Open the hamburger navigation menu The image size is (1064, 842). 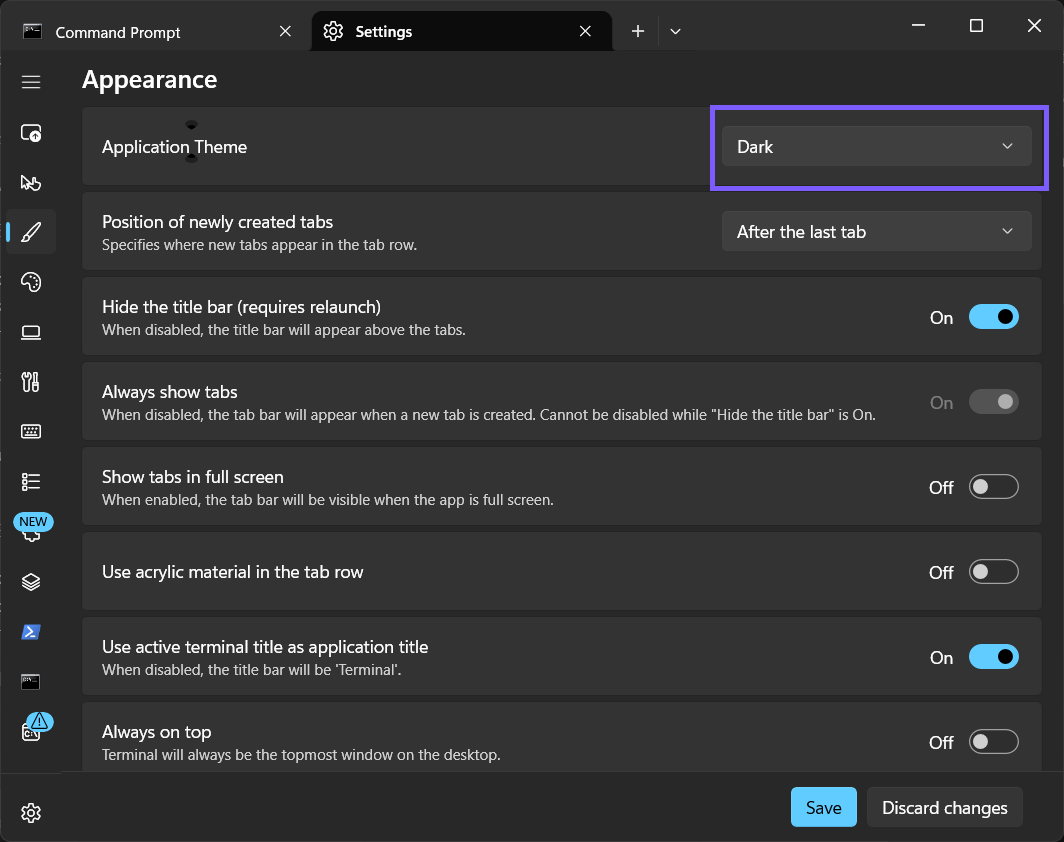(x=31, y=82)
